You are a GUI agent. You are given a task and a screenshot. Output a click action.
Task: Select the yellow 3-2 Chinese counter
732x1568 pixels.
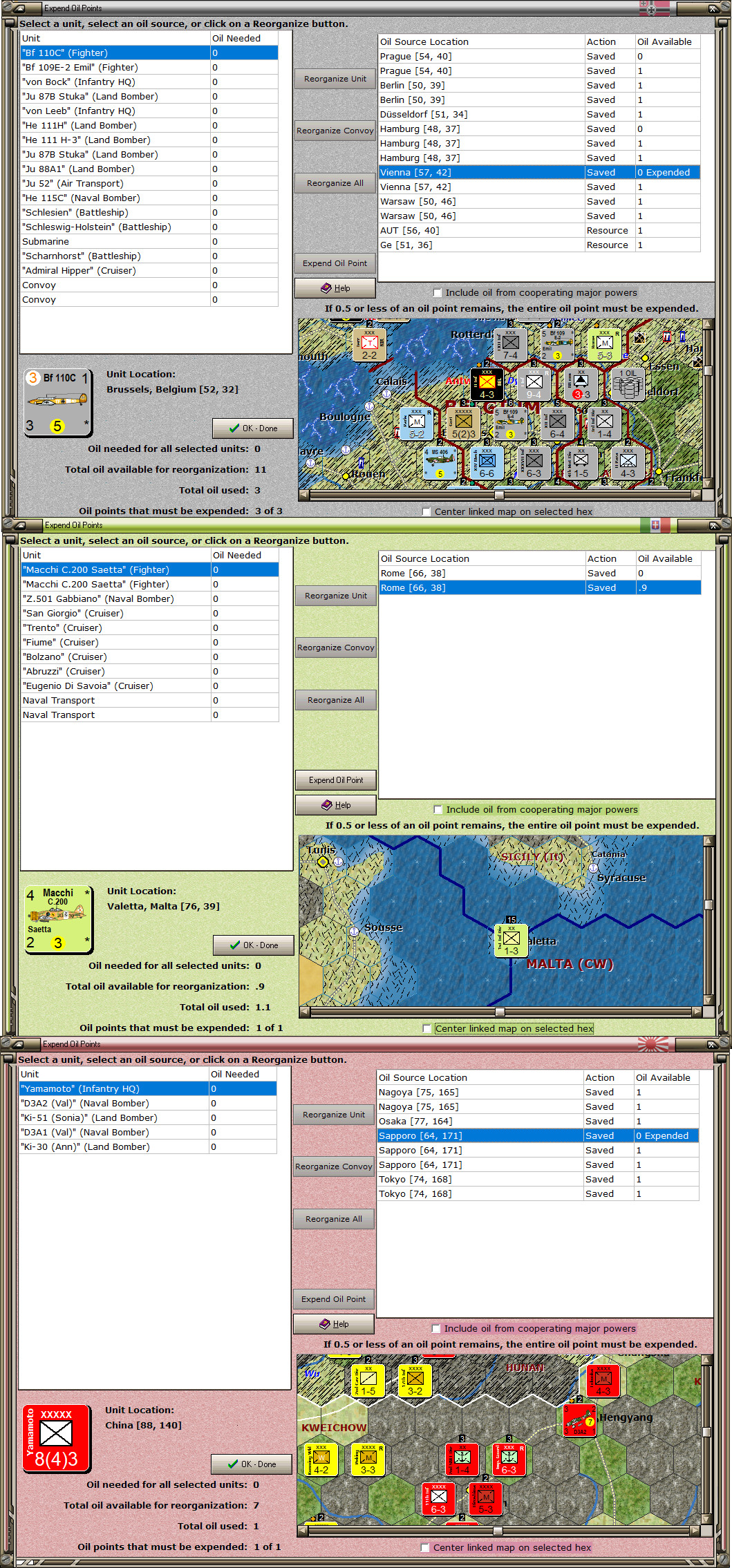(415, 1381)
